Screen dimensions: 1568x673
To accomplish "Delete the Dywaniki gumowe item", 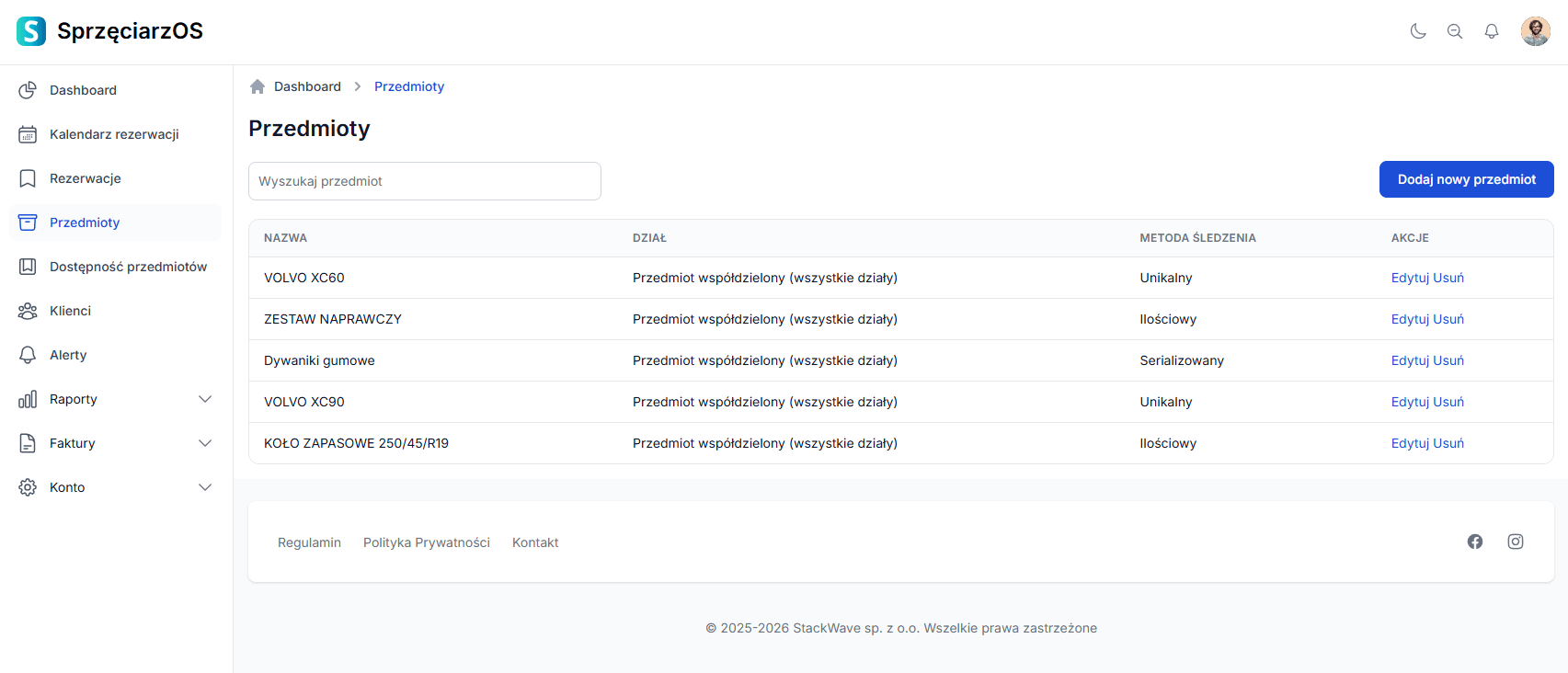I will [1448, 360].
